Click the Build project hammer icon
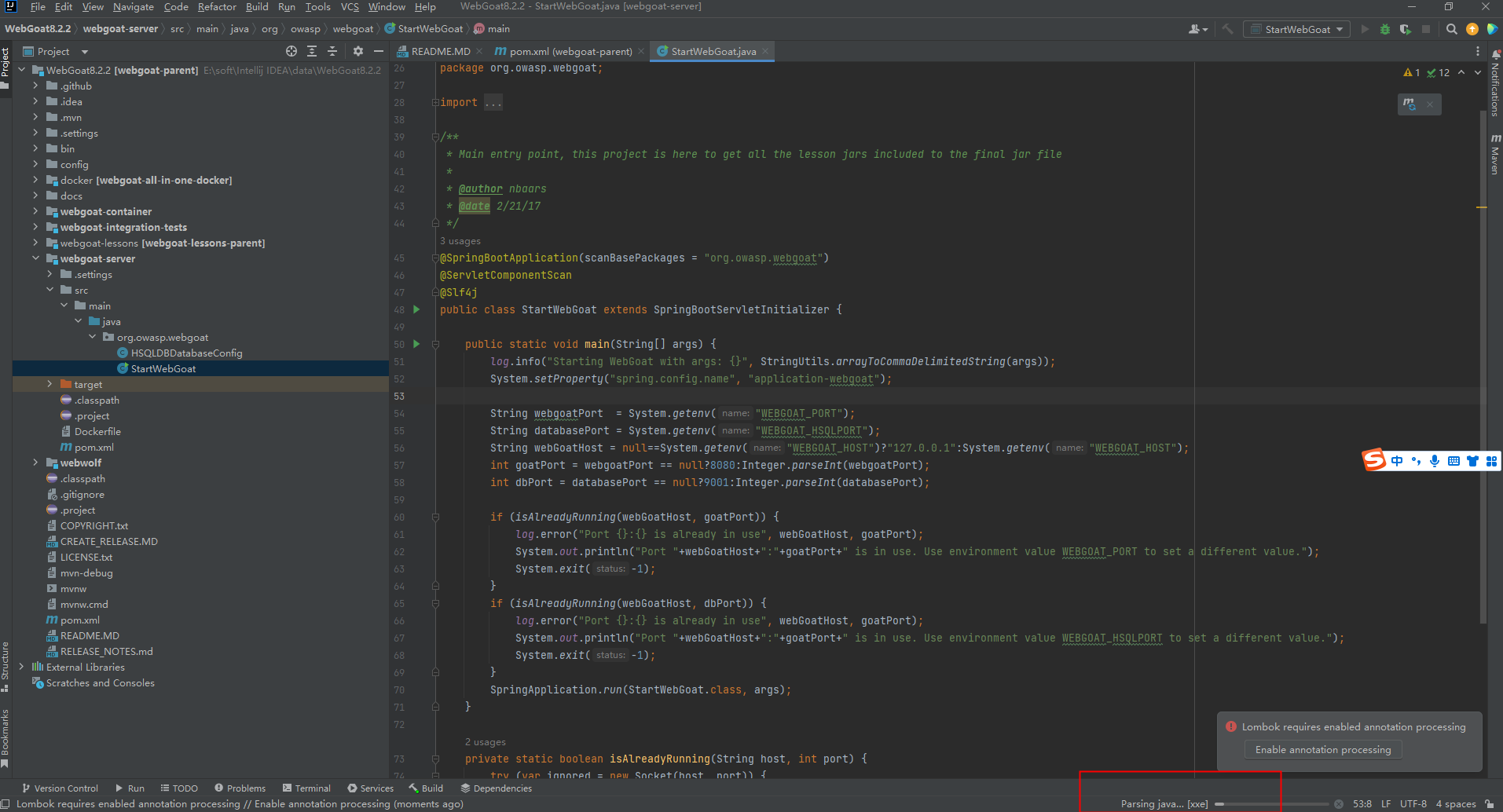This screenshot has width=1503, height=812. 1228,29
